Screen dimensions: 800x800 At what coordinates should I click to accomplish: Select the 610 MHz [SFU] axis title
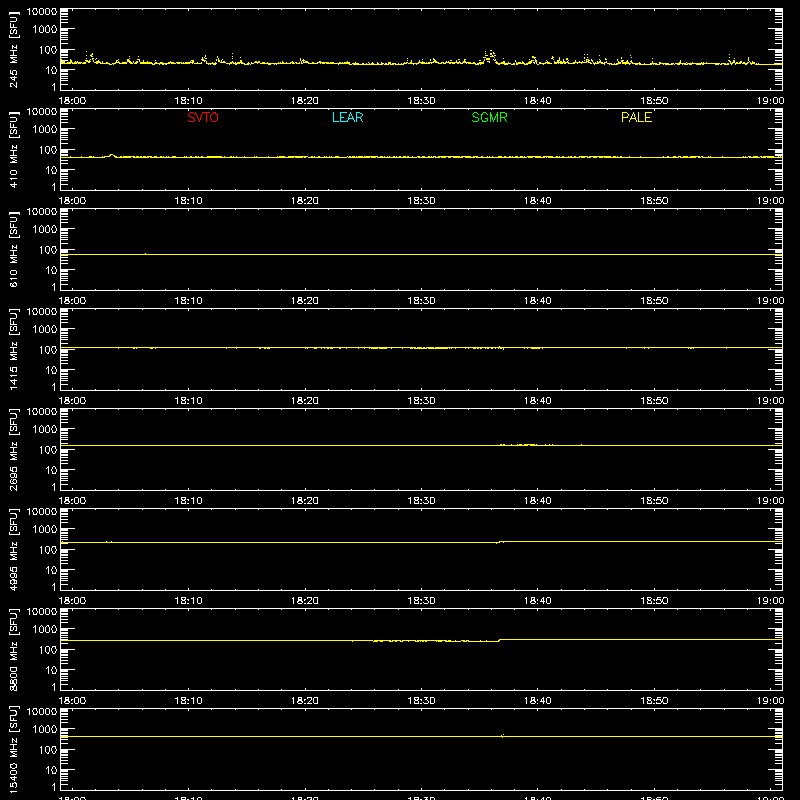click(x=13, y=249)
